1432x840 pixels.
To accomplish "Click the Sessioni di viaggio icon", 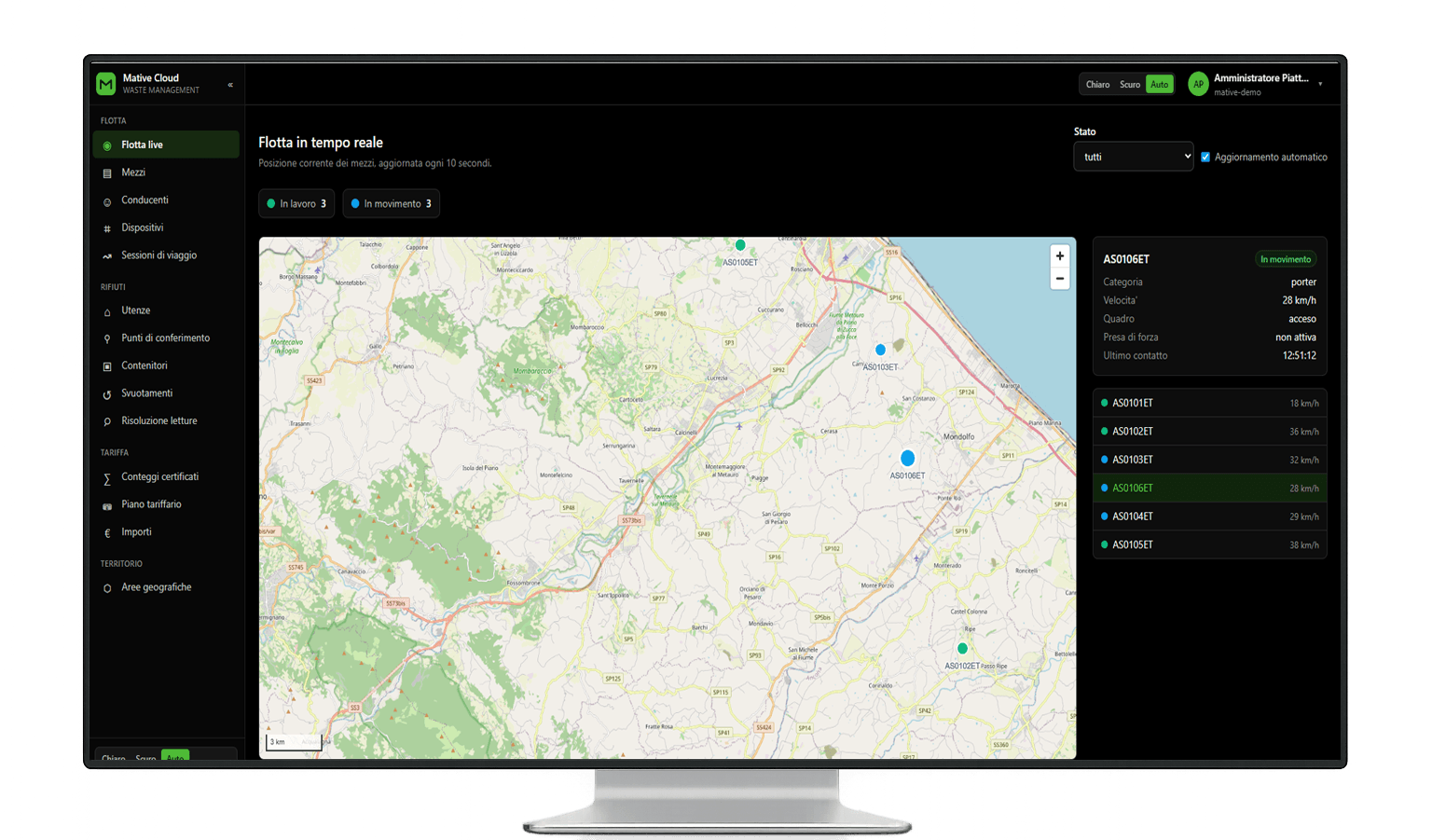I will point(107,256).
